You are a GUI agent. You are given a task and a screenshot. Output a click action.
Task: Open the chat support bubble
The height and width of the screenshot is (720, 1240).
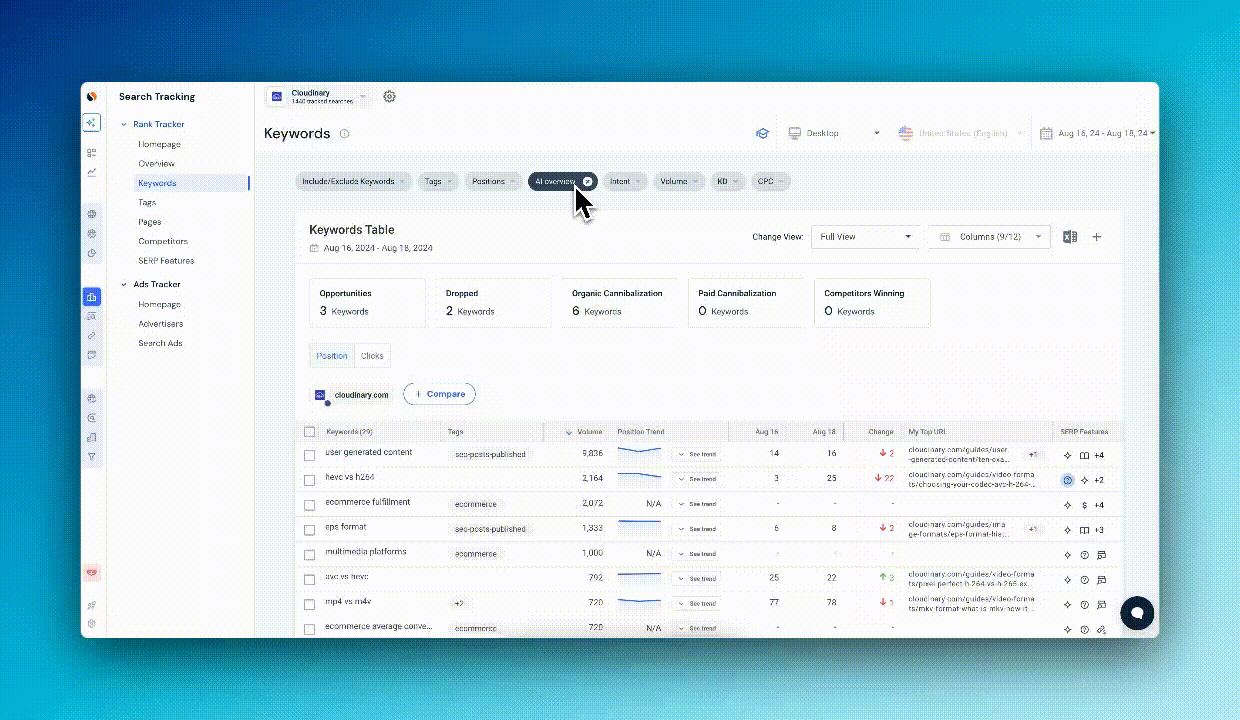(x=1137, y=613)
